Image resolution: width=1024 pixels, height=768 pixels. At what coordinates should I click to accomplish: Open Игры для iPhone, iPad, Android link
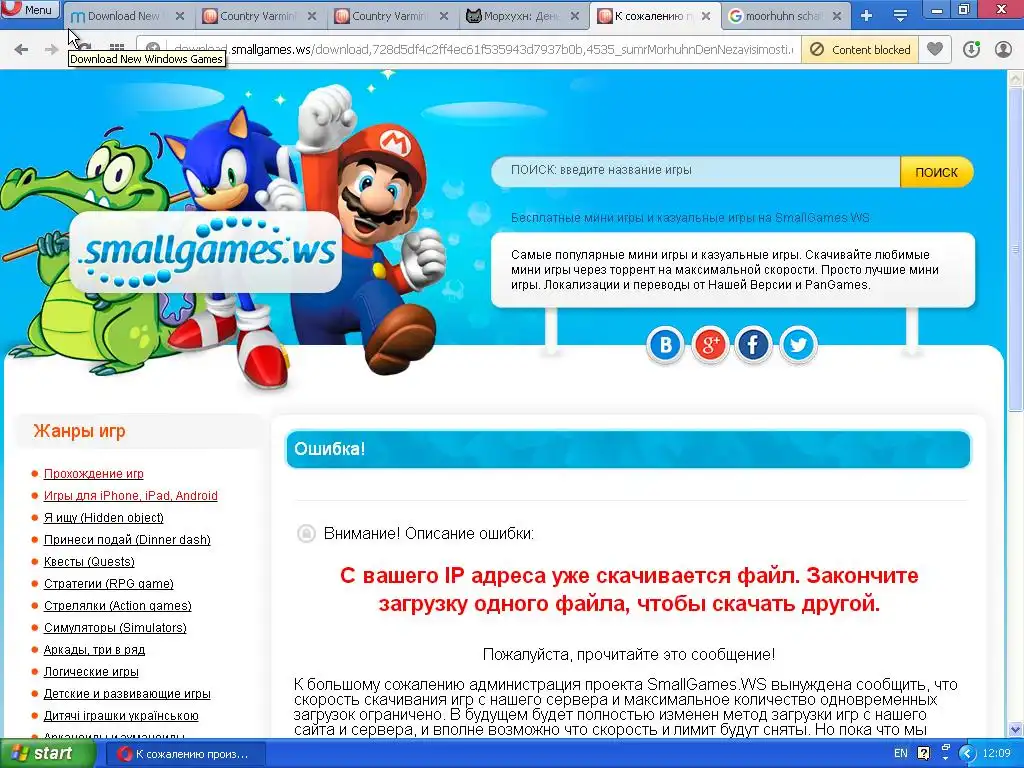pyautogui.click(x=131, y=496)
